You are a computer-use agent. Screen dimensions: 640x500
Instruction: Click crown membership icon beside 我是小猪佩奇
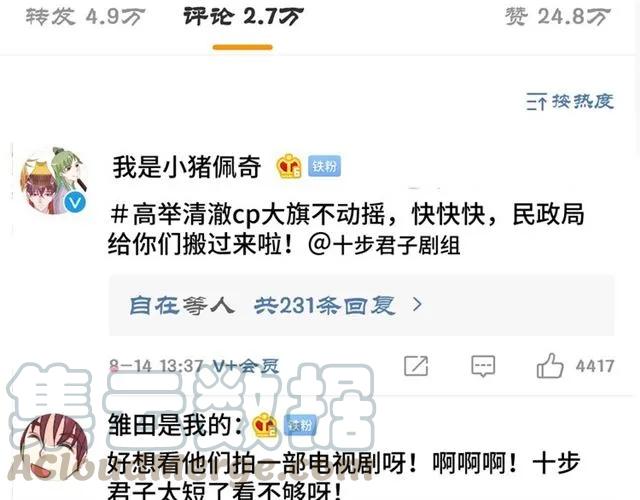[289, 167]
